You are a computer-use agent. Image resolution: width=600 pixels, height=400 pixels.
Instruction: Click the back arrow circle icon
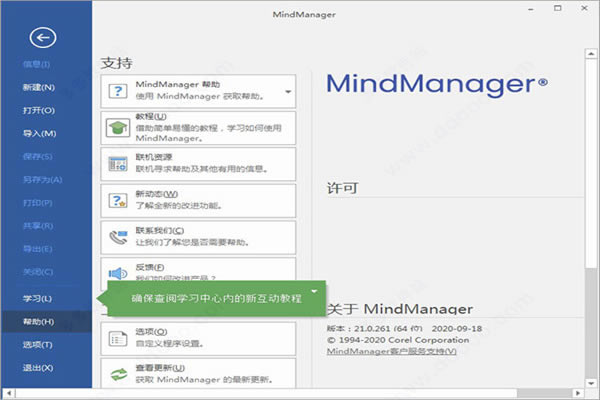43,38
